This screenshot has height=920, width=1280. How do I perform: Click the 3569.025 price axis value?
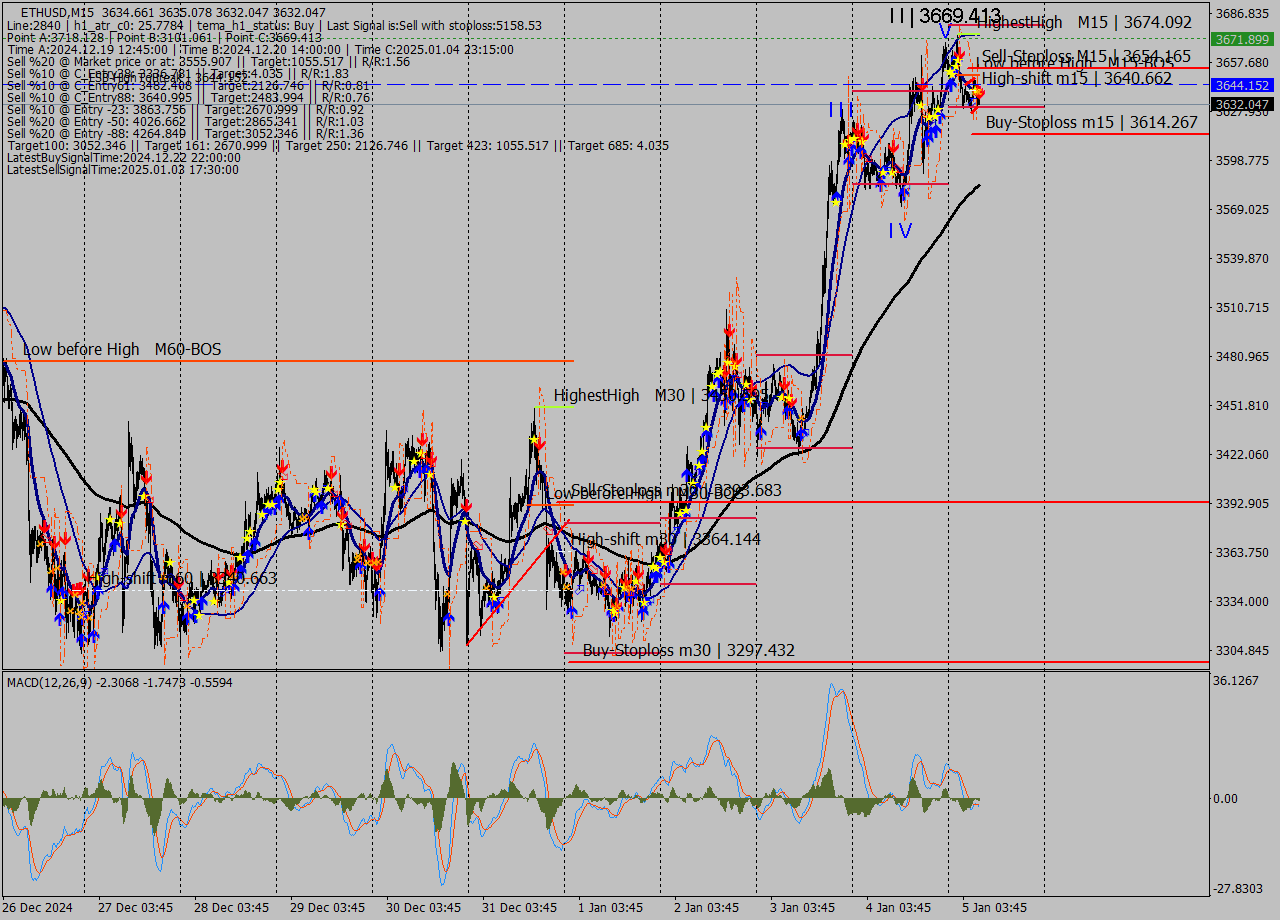pyautogui.click(x=1243, y=209)
